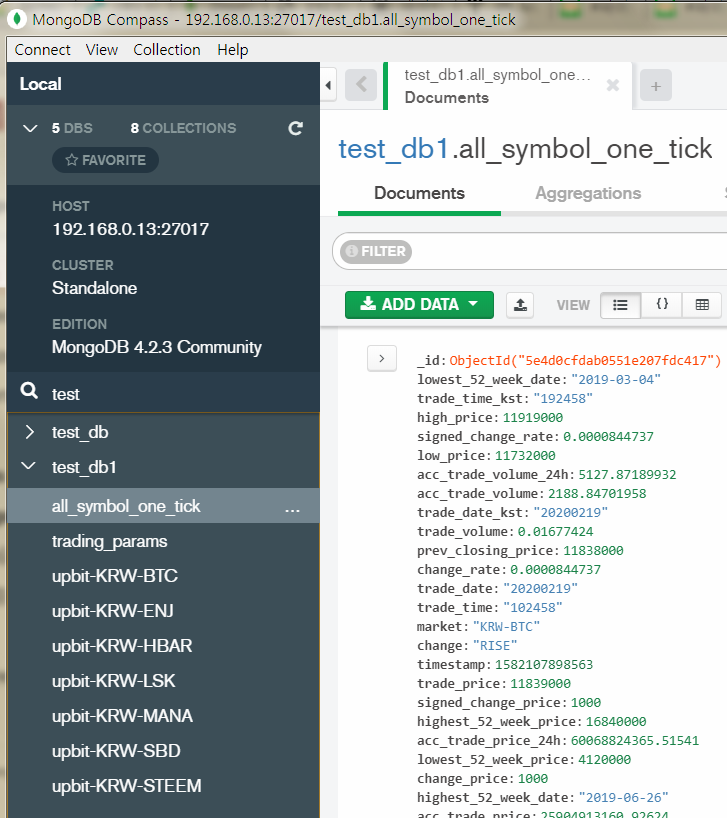Click the export collection icon
The image size is (727, 818).
pyautogui.click(x=520, y=305)
